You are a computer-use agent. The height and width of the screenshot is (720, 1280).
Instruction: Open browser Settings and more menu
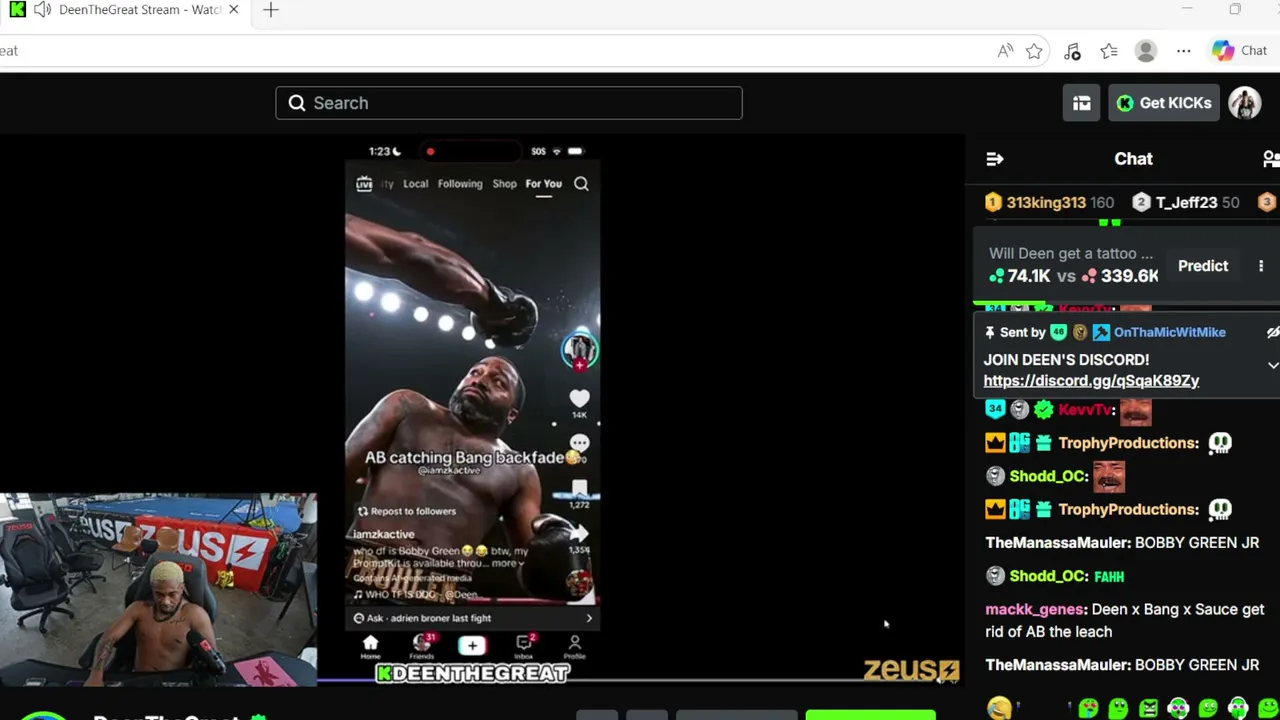pyautogui.click(x=1184, y=51)
